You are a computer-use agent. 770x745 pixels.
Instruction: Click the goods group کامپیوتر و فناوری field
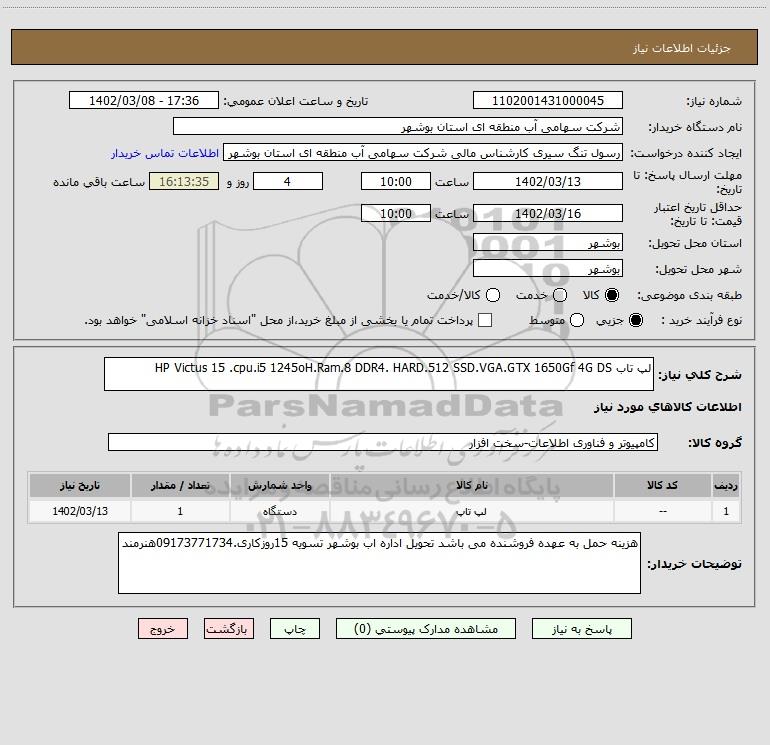[x=383, y=442]
